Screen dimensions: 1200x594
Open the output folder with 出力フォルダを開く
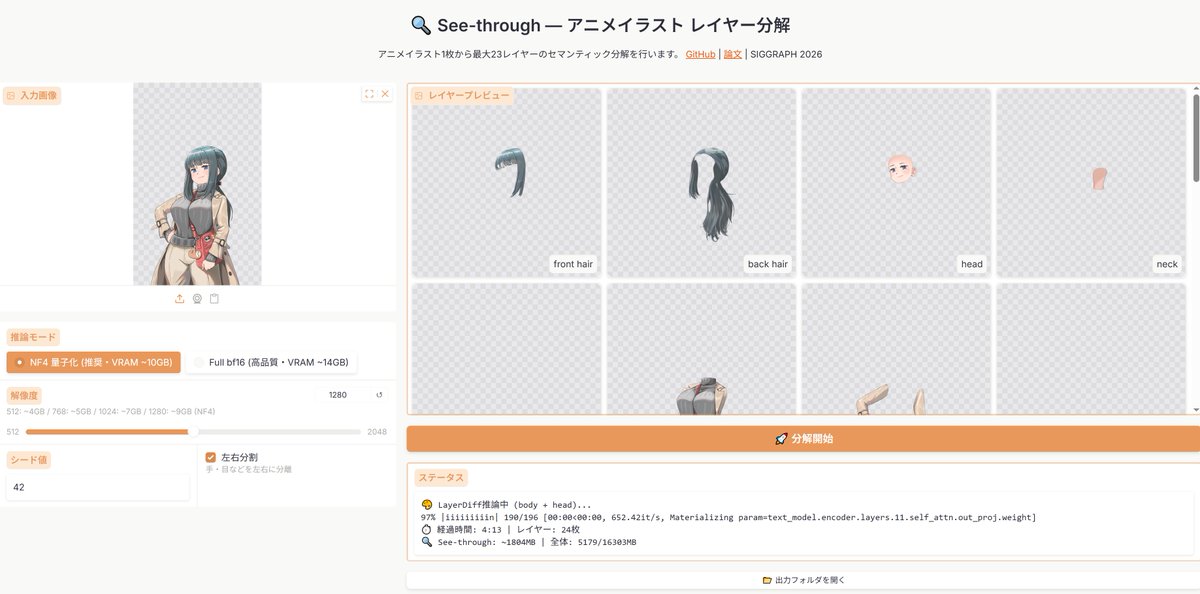pos(803,580)
